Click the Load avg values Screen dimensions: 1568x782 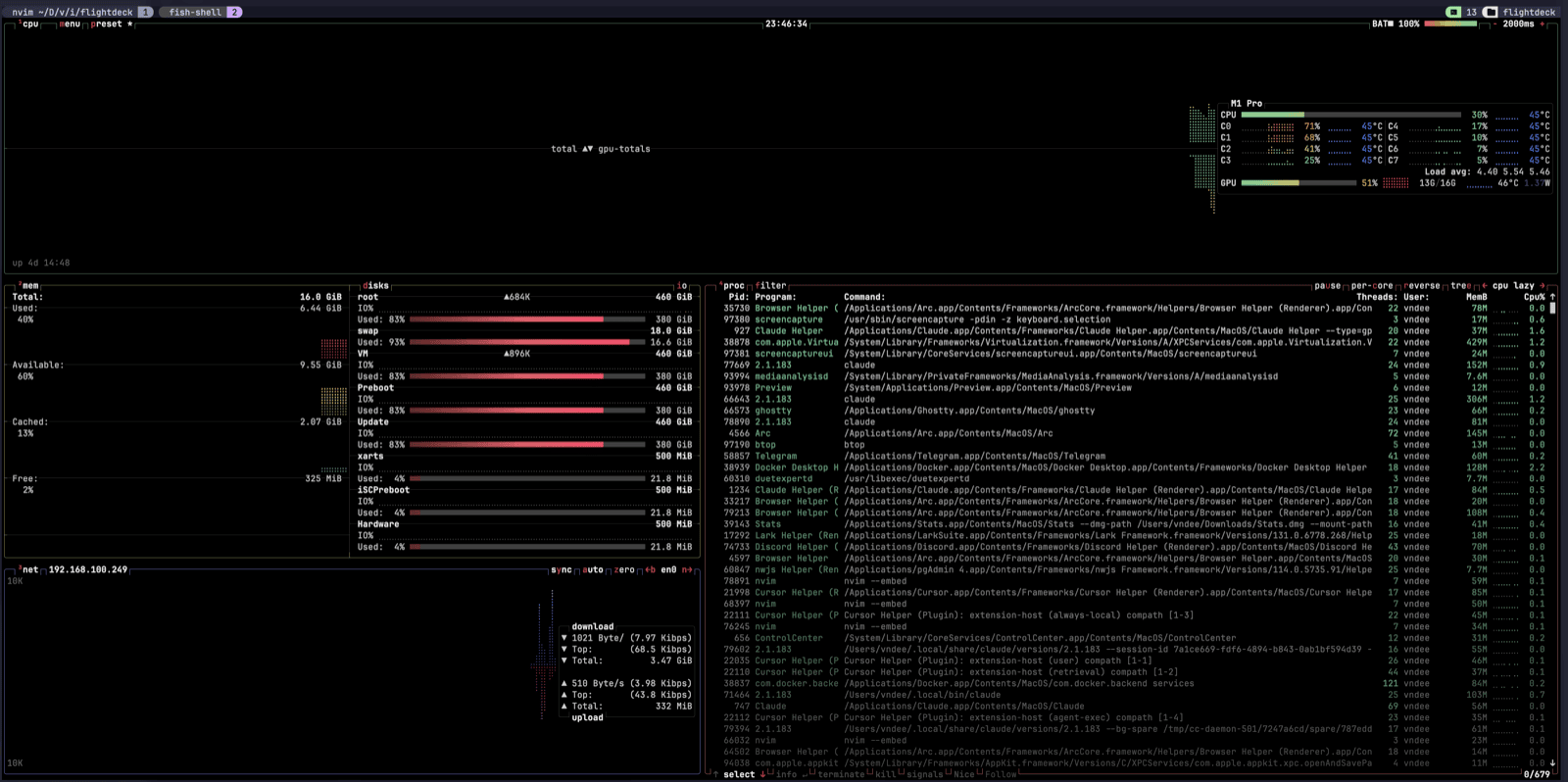click(x=1513, y=171)
